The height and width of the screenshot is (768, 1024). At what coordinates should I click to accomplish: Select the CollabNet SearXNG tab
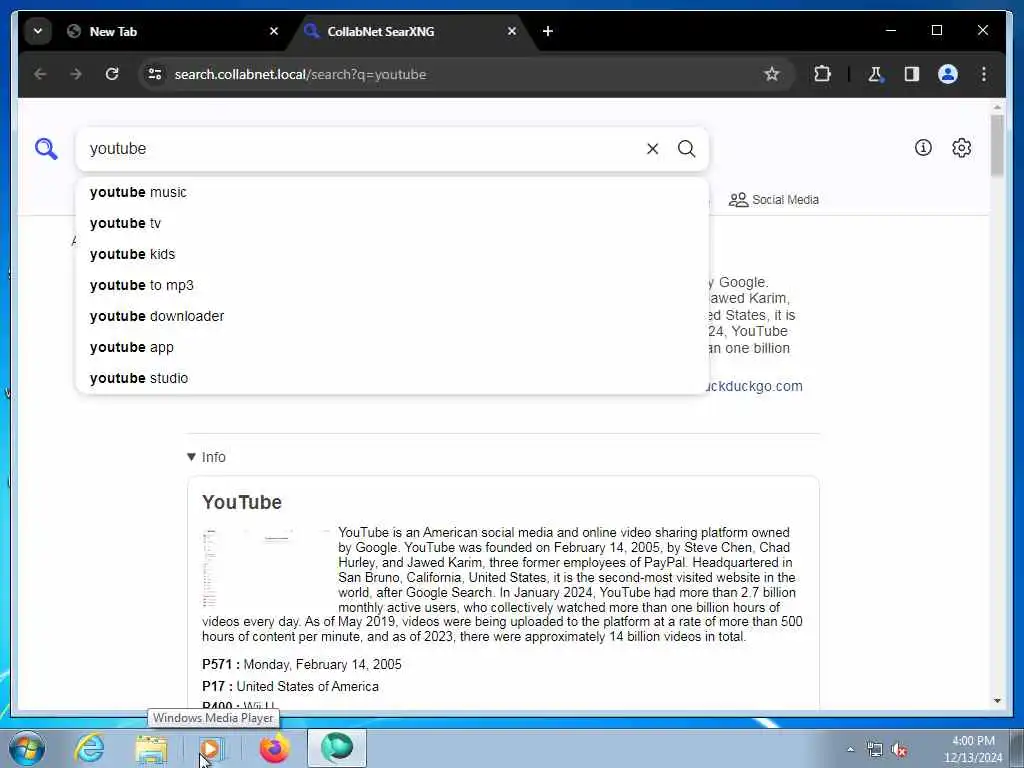408,31
